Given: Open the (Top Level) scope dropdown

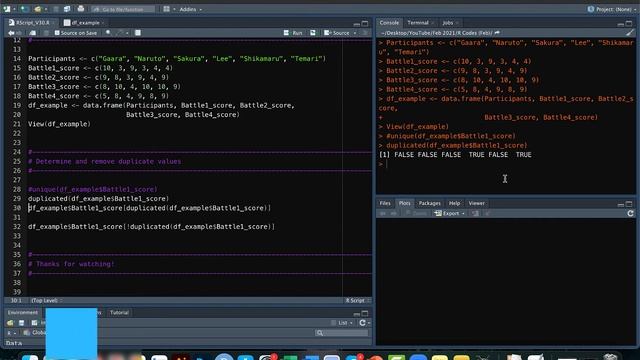Looking at the screenshot, I should click(x=46, y=300).
